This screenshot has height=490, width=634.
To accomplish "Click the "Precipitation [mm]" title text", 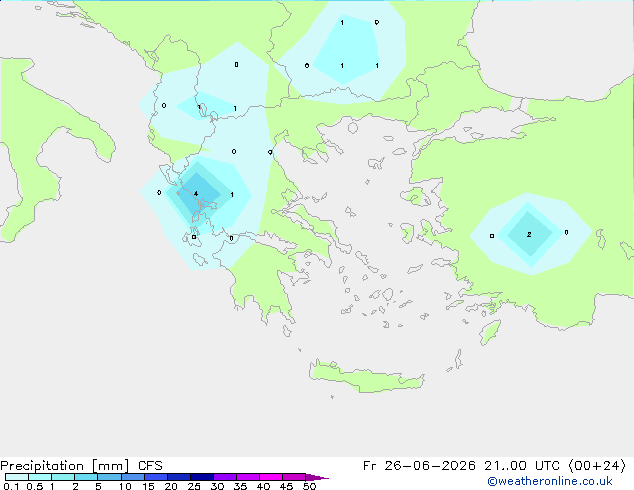I will pyautogui.click(x=65, y=466).
